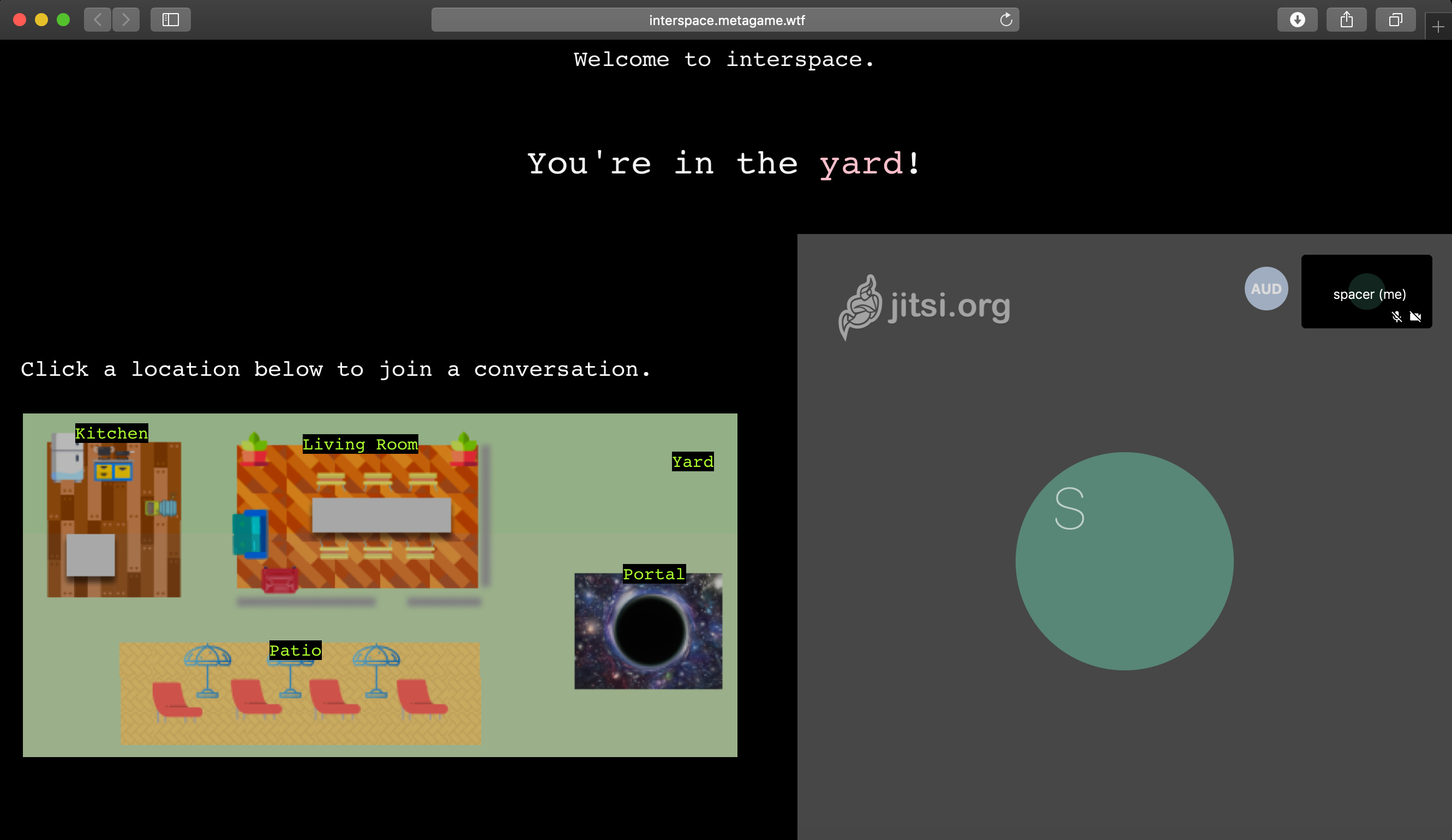Open the Safari downloads button

[x=1297, y=20]
